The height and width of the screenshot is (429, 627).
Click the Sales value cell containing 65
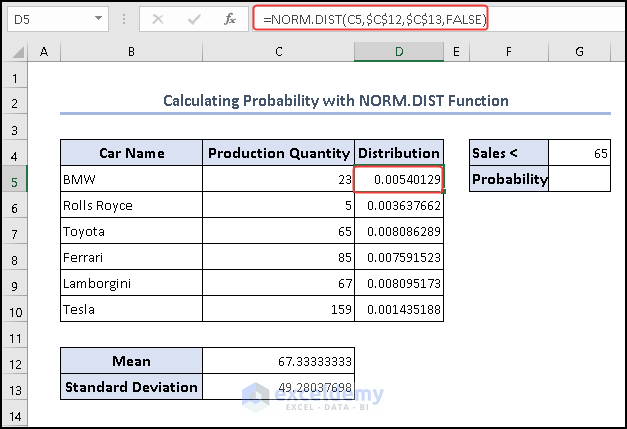(579, 153)
